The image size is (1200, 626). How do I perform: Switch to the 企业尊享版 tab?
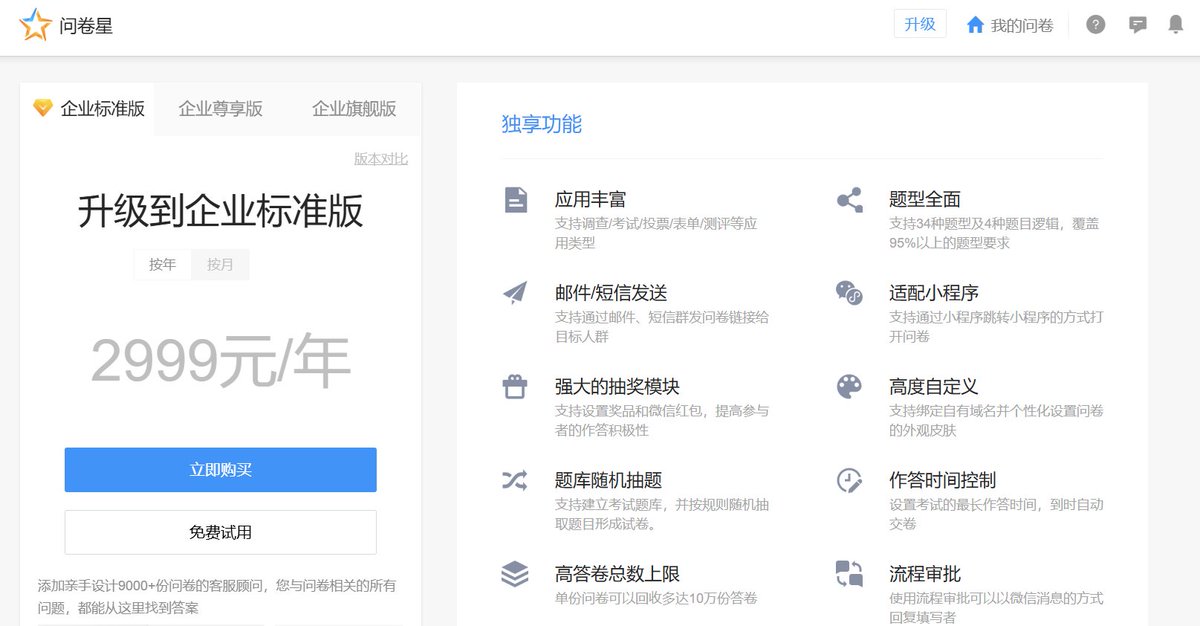[221, 109]
